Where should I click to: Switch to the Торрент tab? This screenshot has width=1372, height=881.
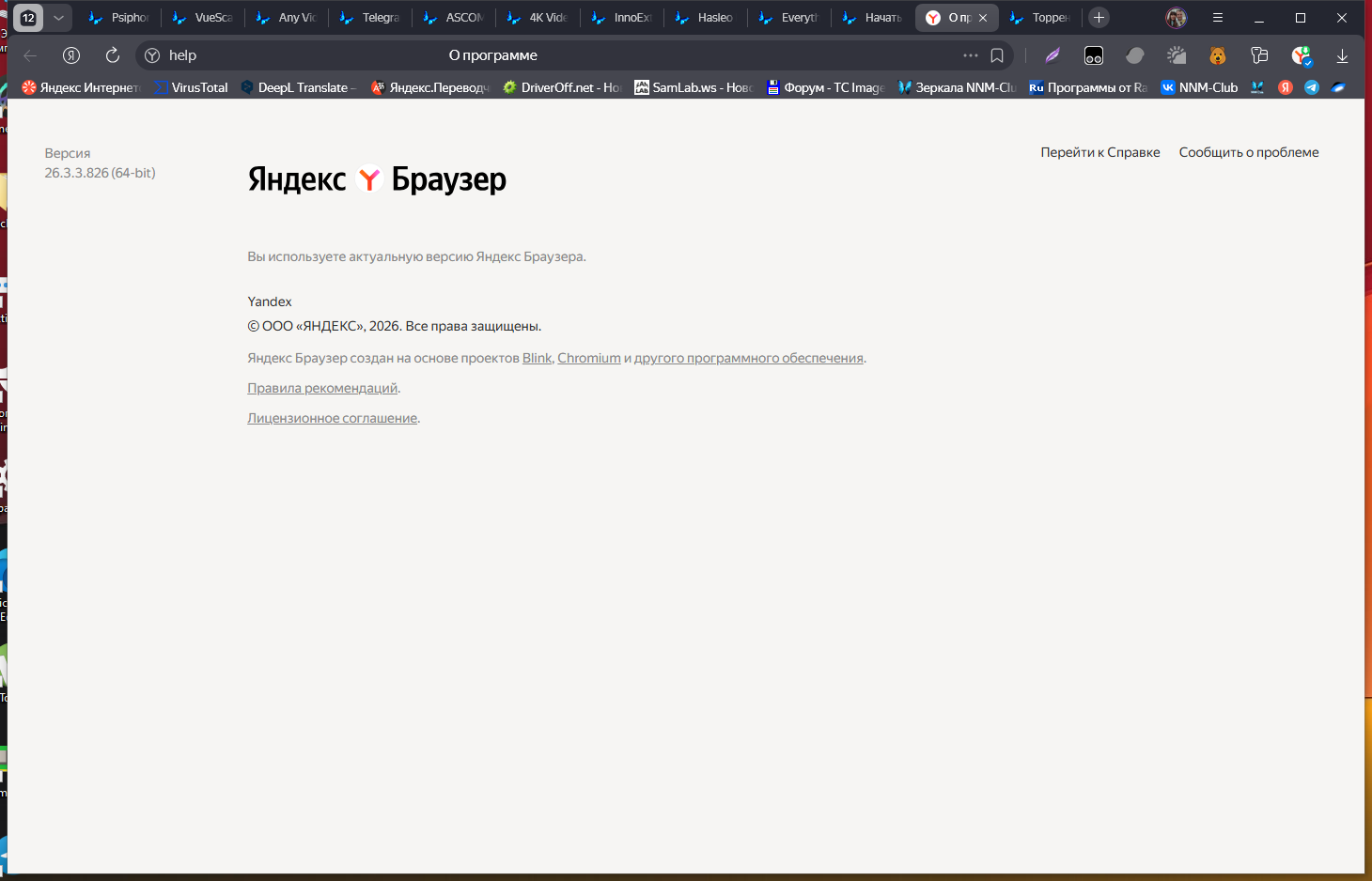tap(1040, 18)
